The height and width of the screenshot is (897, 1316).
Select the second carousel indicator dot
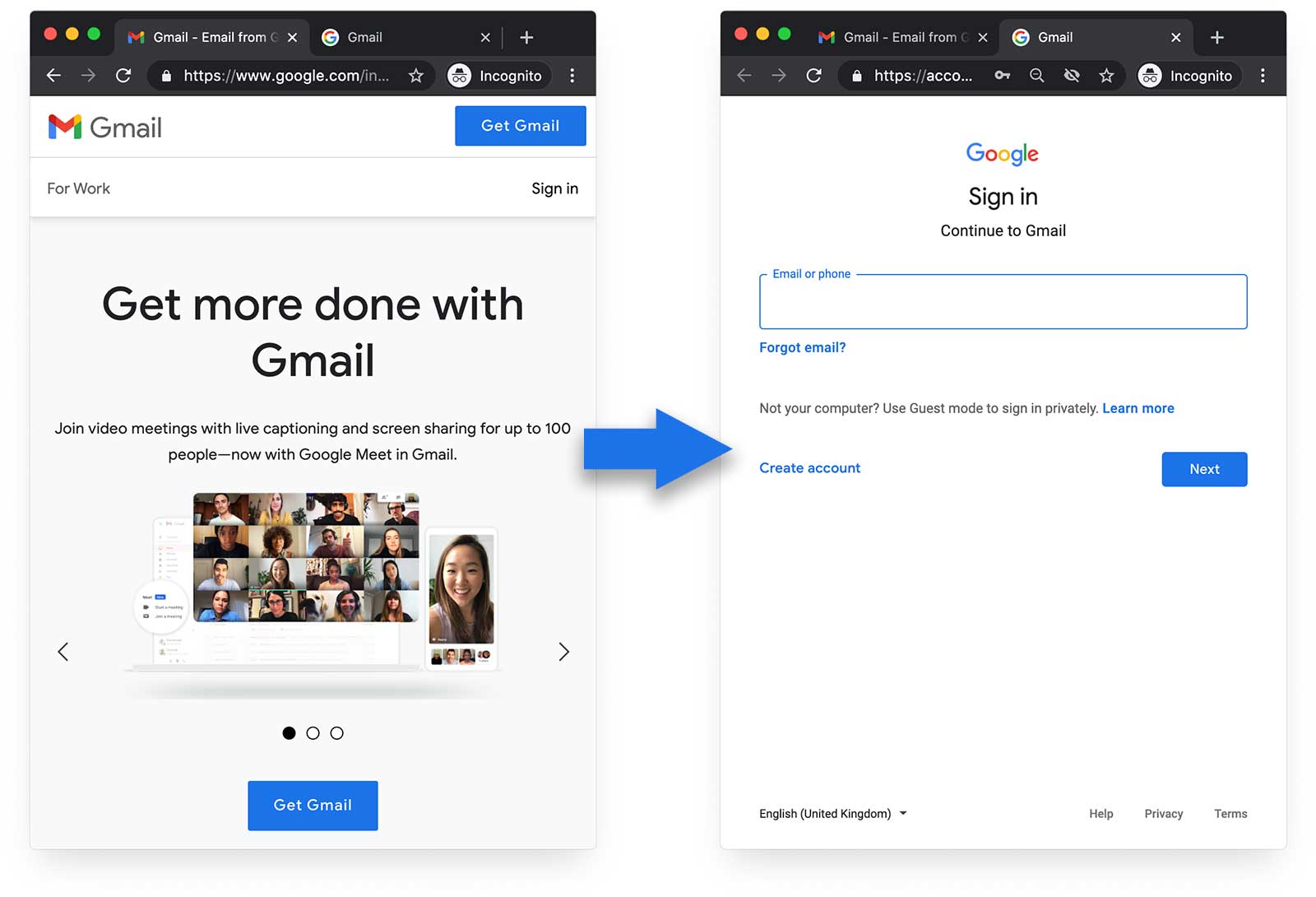click(313, 732)
